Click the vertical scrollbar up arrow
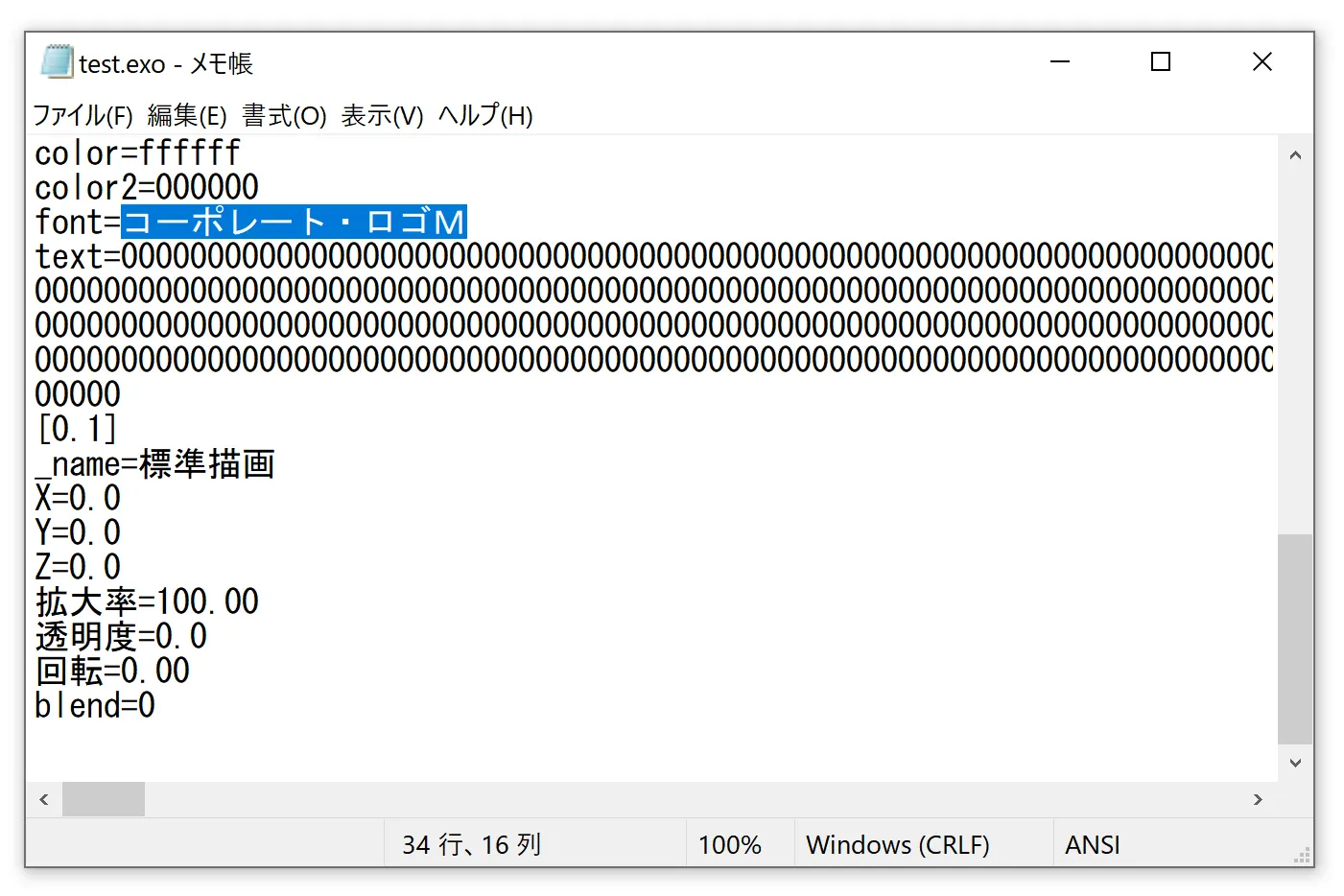Image resolution: width=1344 pixels, height=896 pixels. pyautogui.click(x=1295, y=154)
